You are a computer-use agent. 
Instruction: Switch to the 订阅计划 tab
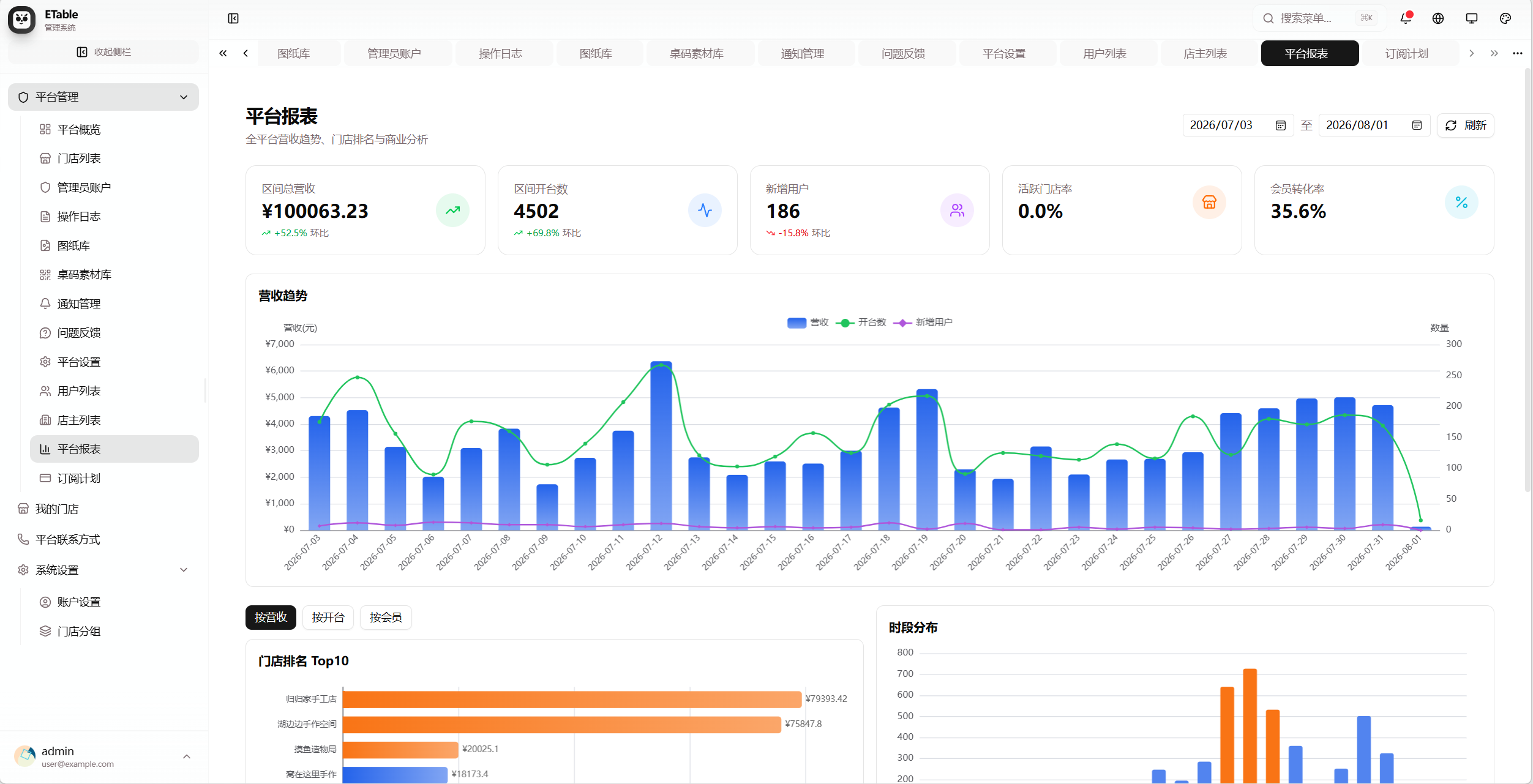coord(1411,53)
